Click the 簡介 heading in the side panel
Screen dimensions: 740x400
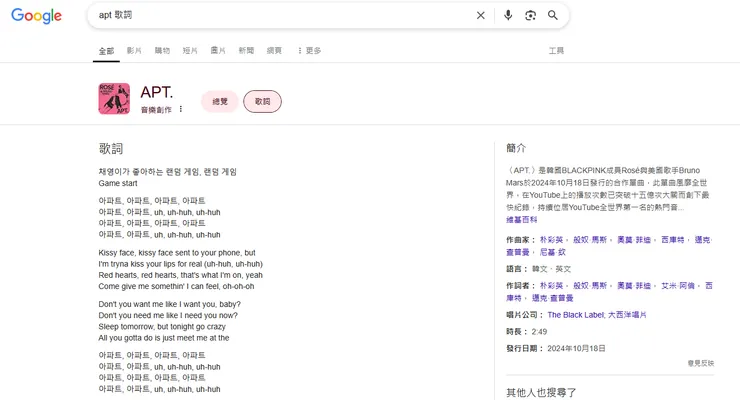click(x=516, y=148)
